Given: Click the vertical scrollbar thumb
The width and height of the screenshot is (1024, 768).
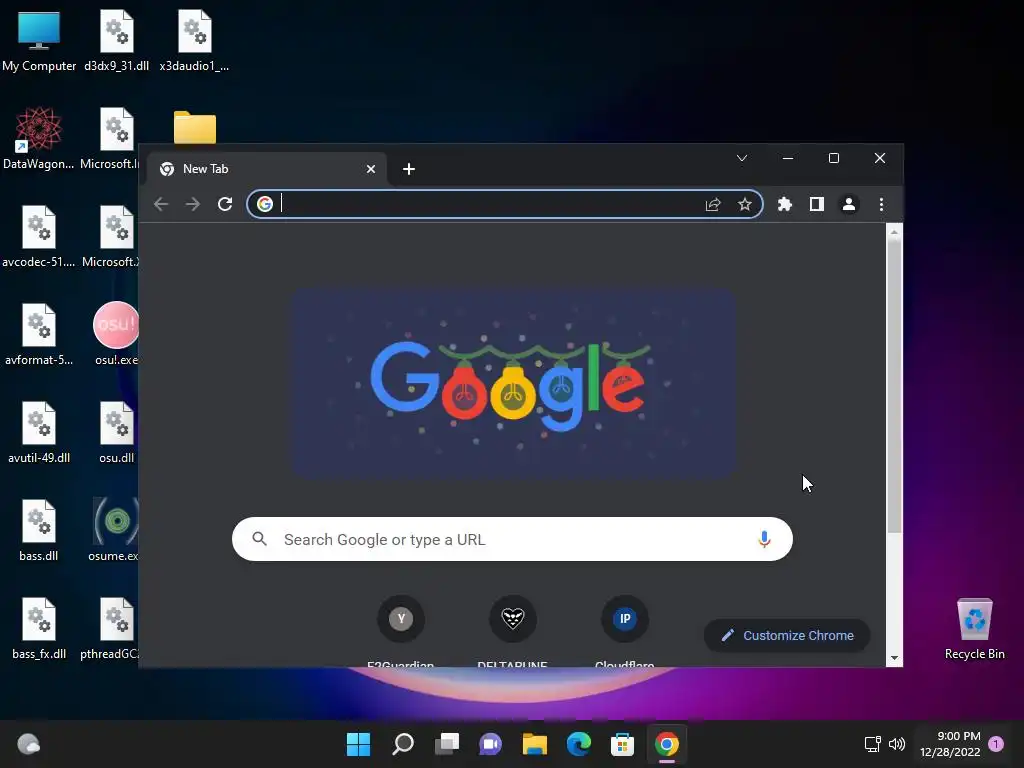Looking at the screenshot, I should [894, 385].
